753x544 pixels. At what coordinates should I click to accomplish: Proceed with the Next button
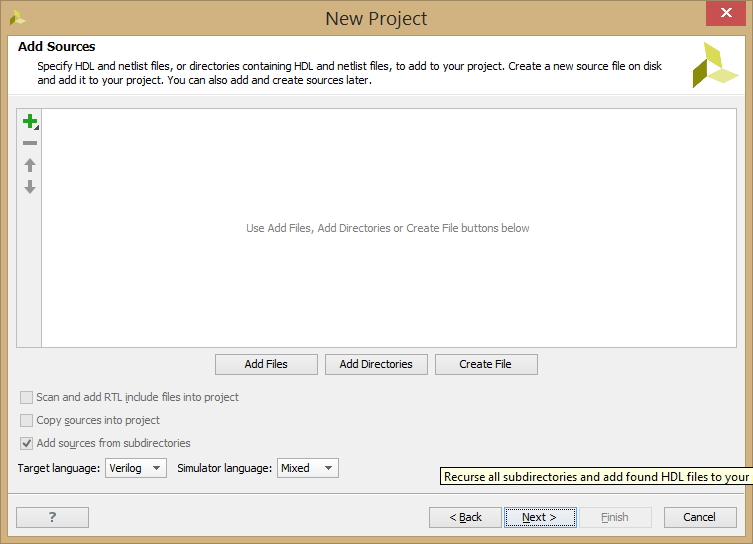tap(540, 518)
